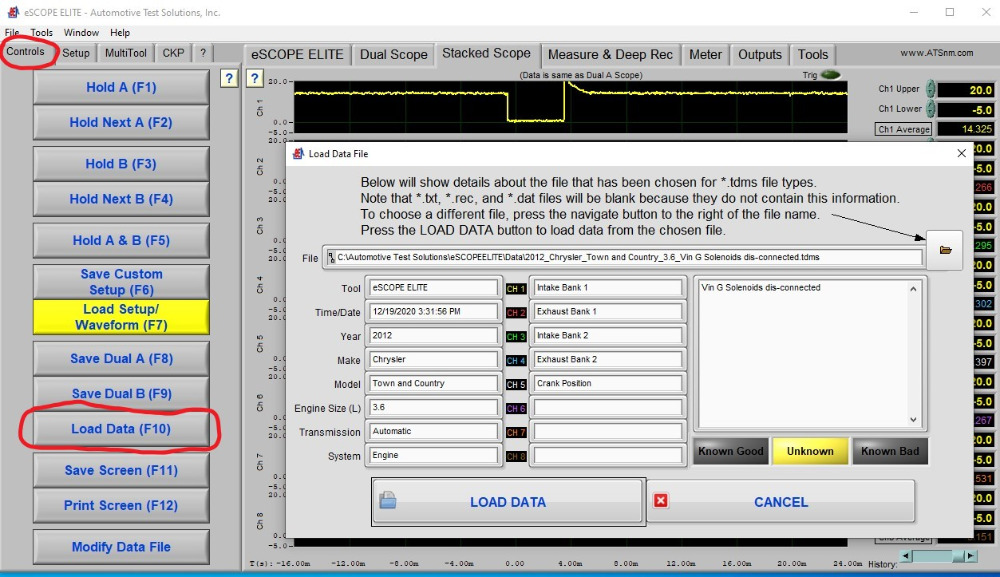Click Hold A & B (F5) button
This screenshot has width=1000, height=577.
(121, 240)
